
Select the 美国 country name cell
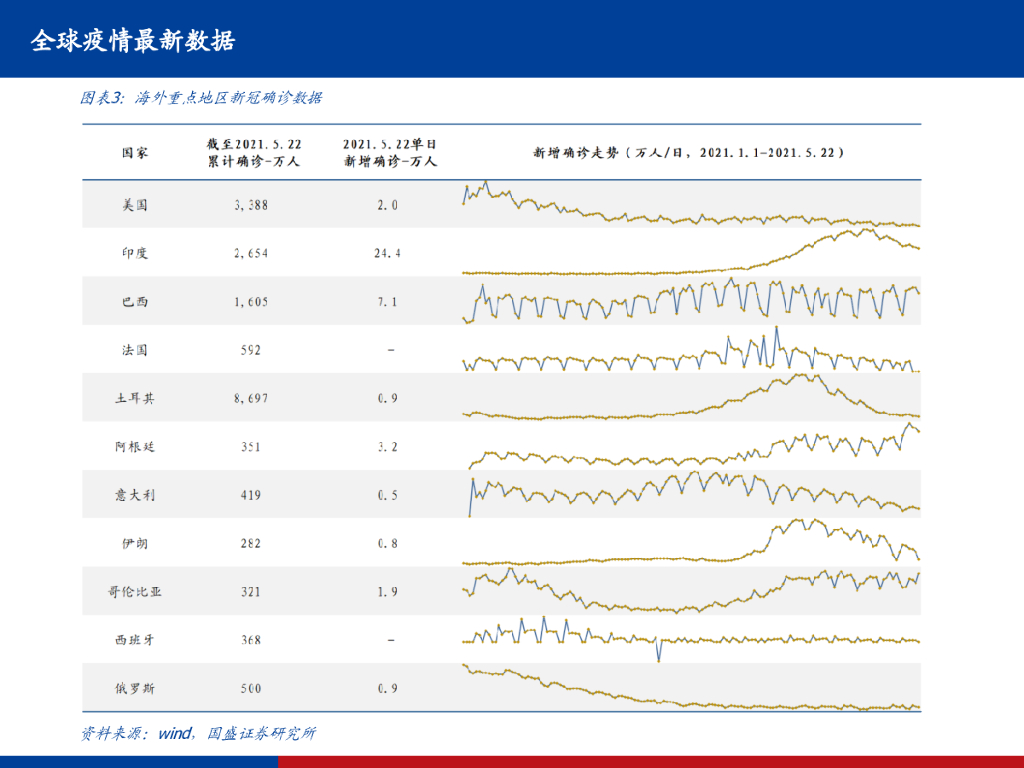click(x=135, y=205)
